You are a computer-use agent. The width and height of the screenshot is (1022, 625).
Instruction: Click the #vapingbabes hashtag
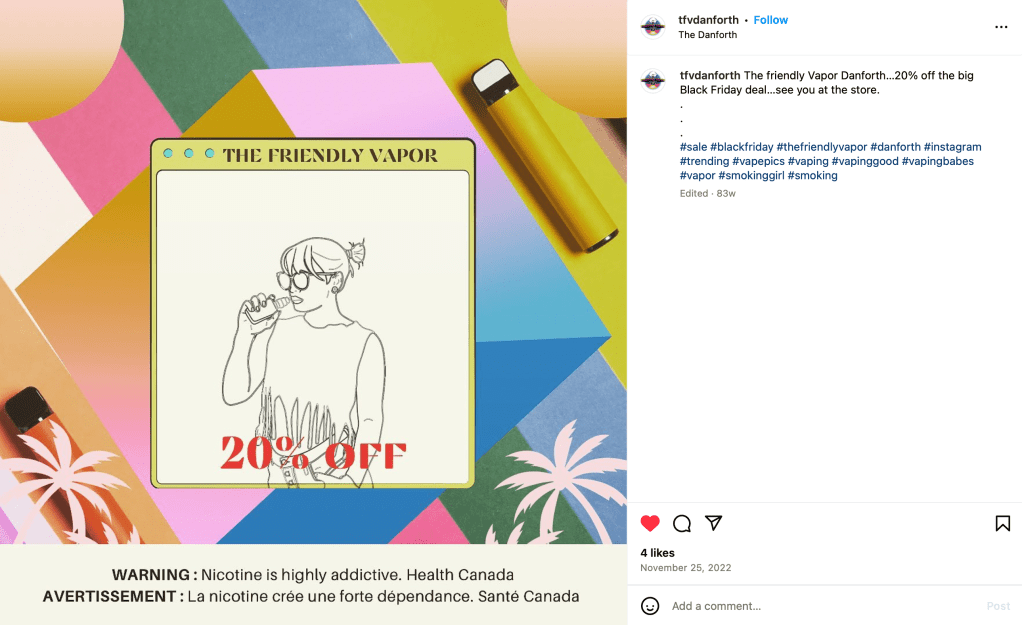(x=937, y=162)
